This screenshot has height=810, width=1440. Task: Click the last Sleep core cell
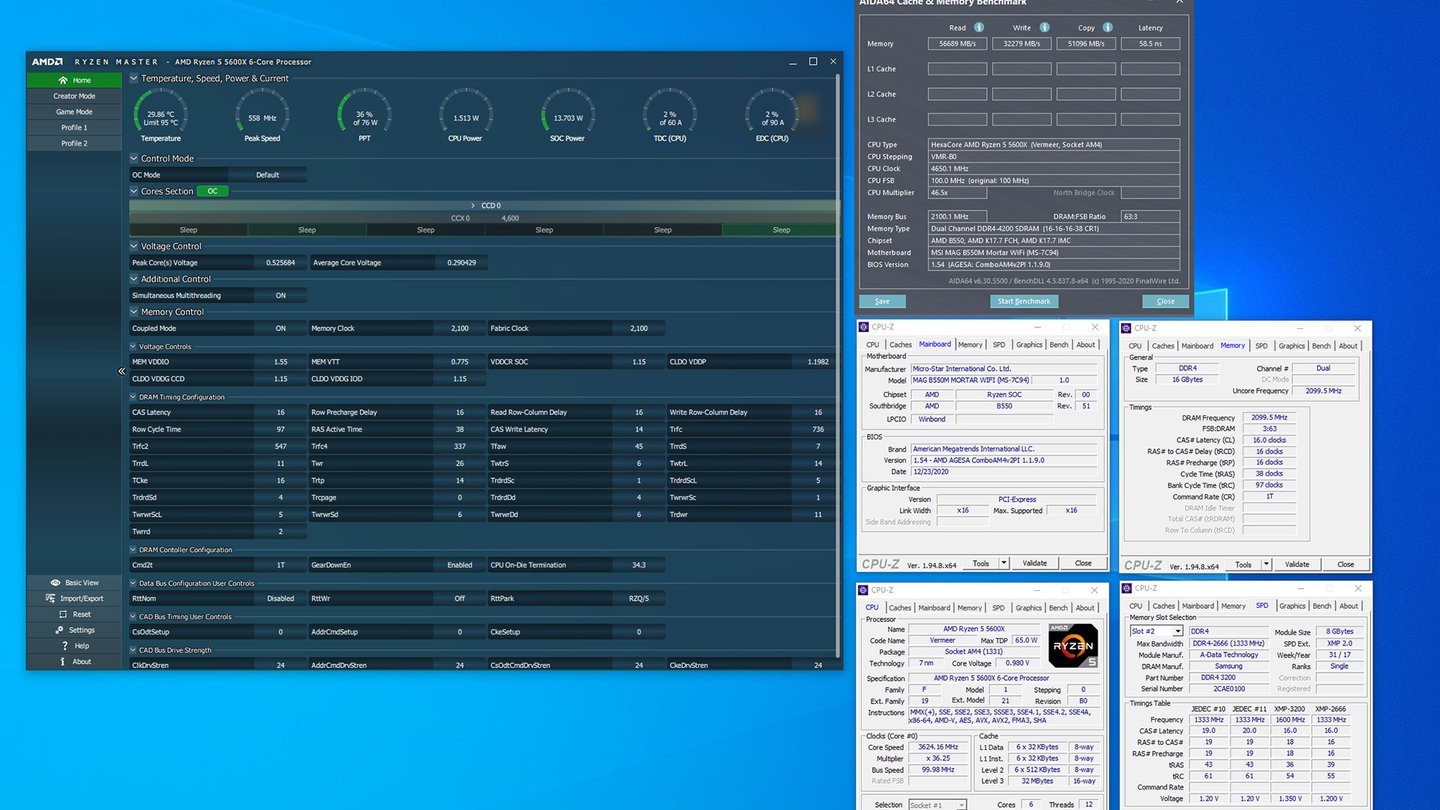(781, 230)
